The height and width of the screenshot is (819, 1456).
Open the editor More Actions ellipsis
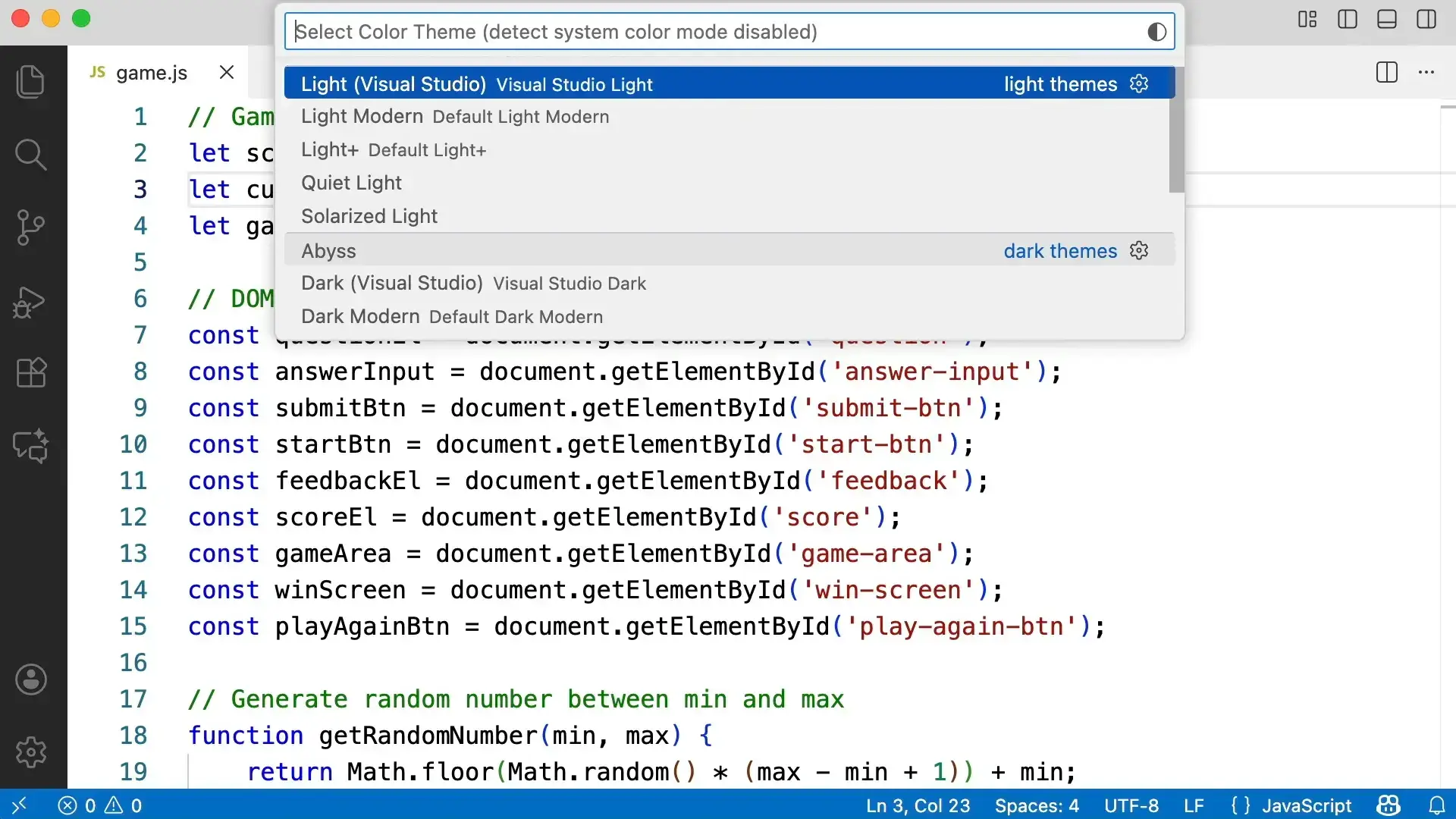click(x=1426, y=72)
